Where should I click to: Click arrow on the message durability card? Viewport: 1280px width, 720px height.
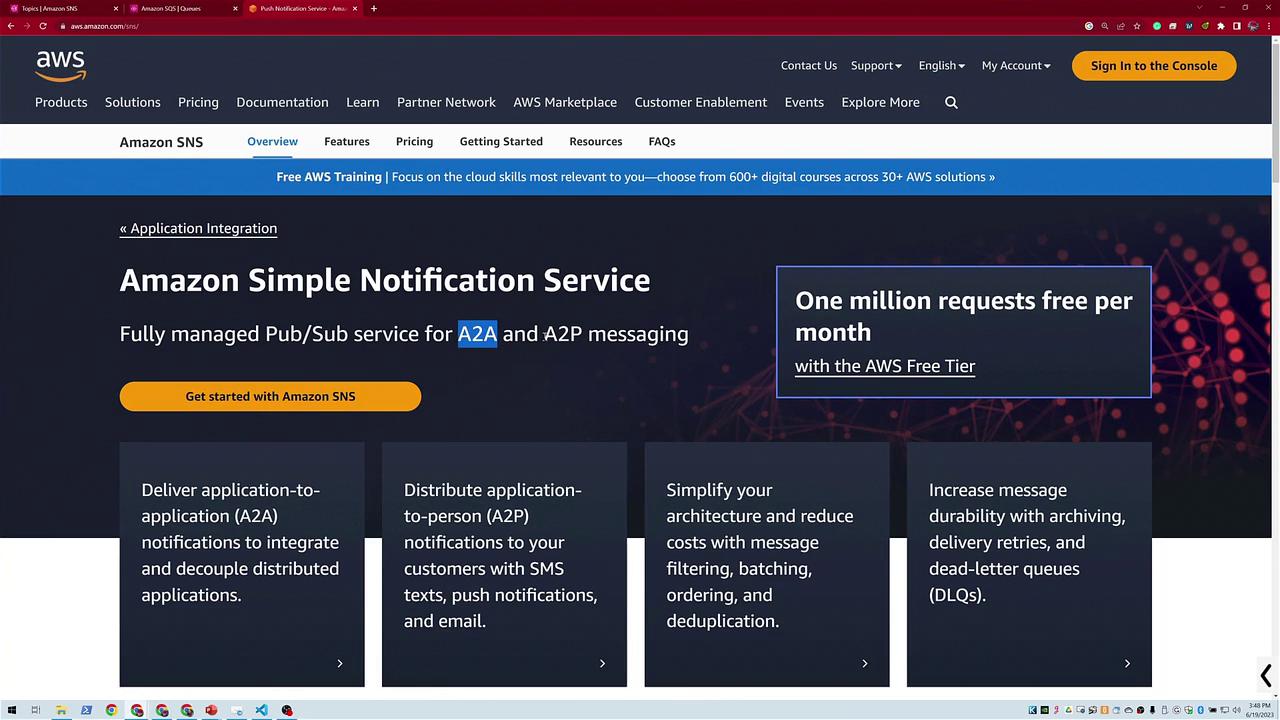[x=1127, y=663]
